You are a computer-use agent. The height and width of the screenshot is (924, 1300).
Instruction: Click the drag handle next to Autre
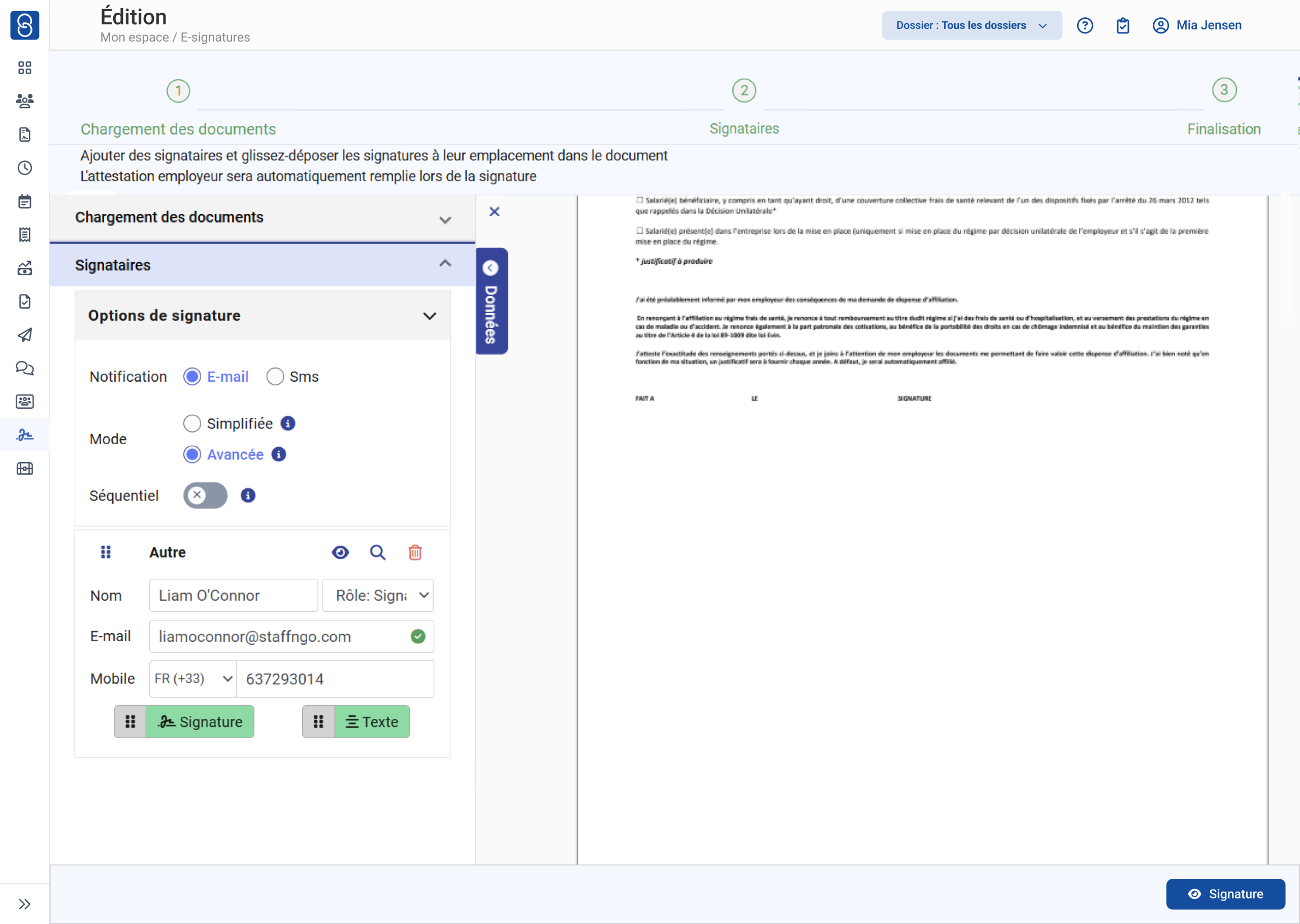click(x=106, y=552)
